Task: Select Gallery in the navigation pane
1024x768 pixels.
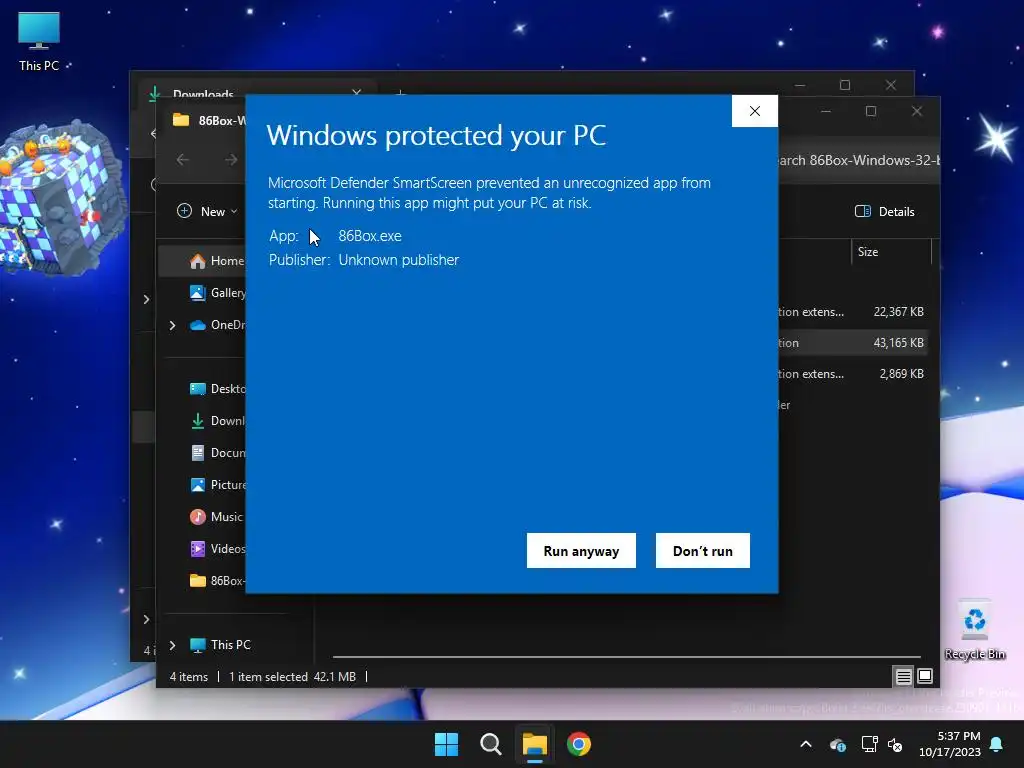Action: click(x=217, y=293)
